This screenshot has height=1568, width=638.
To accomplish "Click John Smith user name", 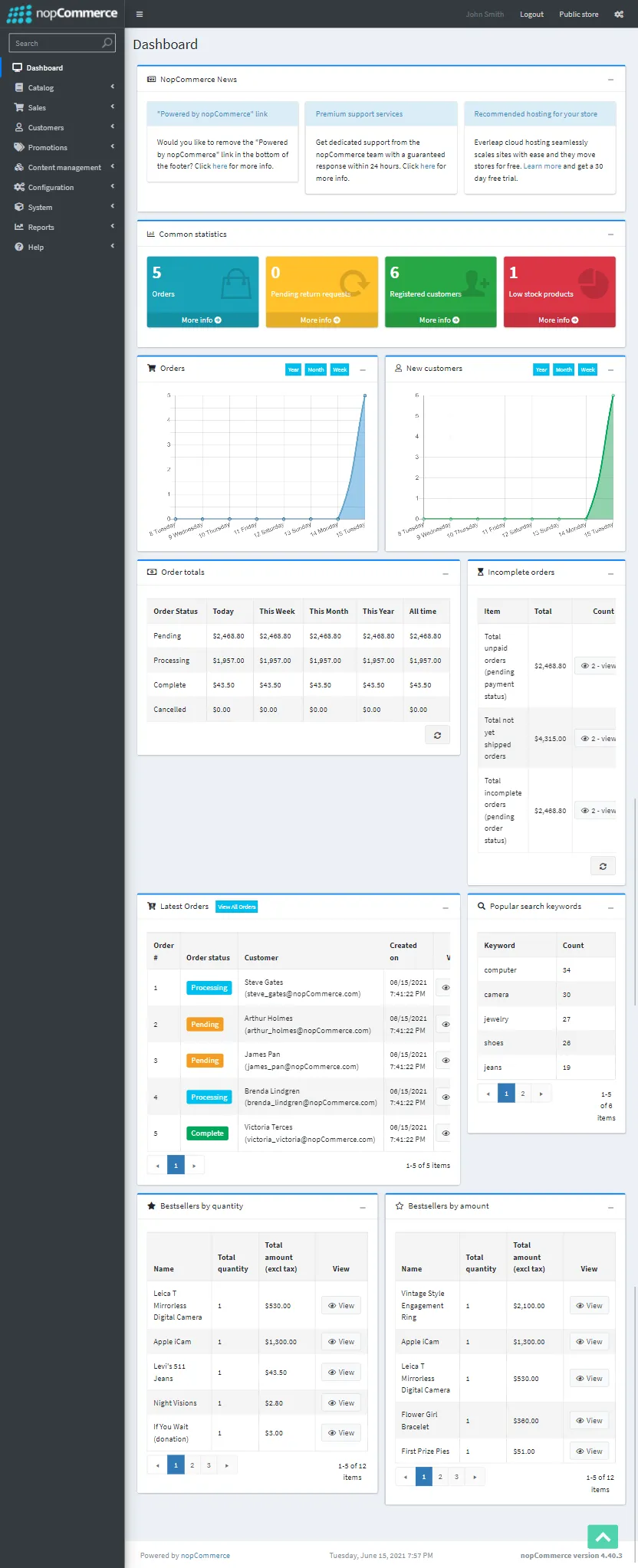I will click(x=485, y=14).
